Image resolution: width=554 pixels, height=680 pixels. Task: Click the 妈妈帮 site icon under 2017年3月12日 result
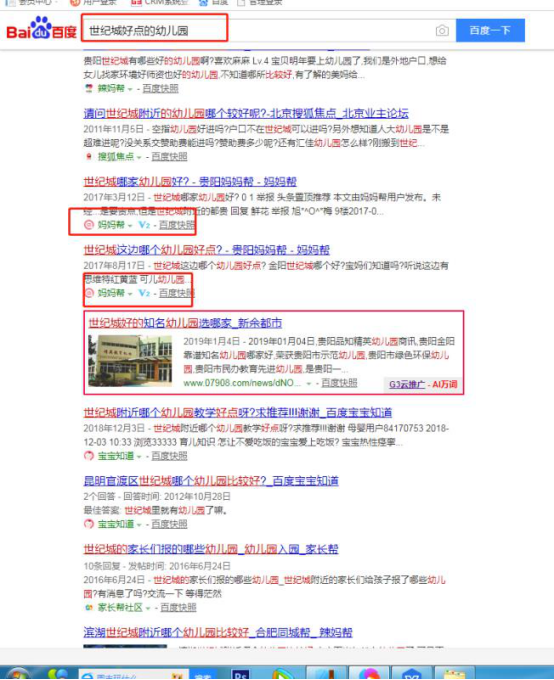89,225
